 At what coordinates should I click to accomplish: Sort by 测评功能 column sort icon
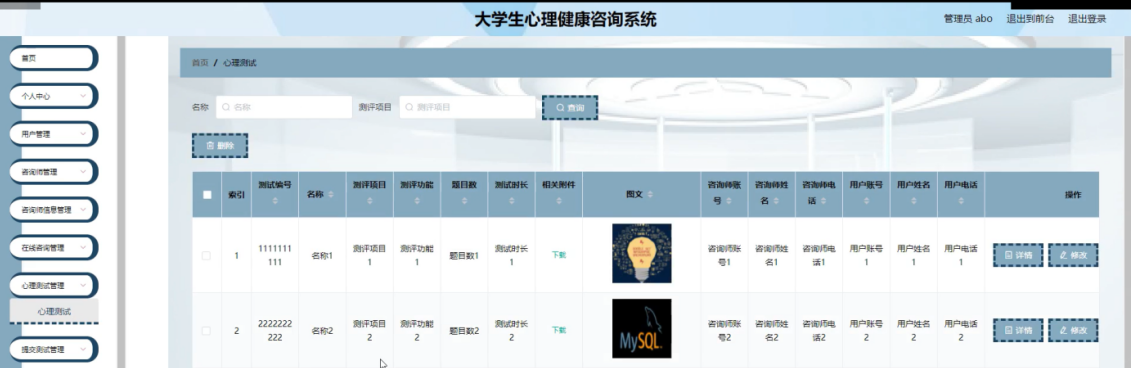coord(417,201)
